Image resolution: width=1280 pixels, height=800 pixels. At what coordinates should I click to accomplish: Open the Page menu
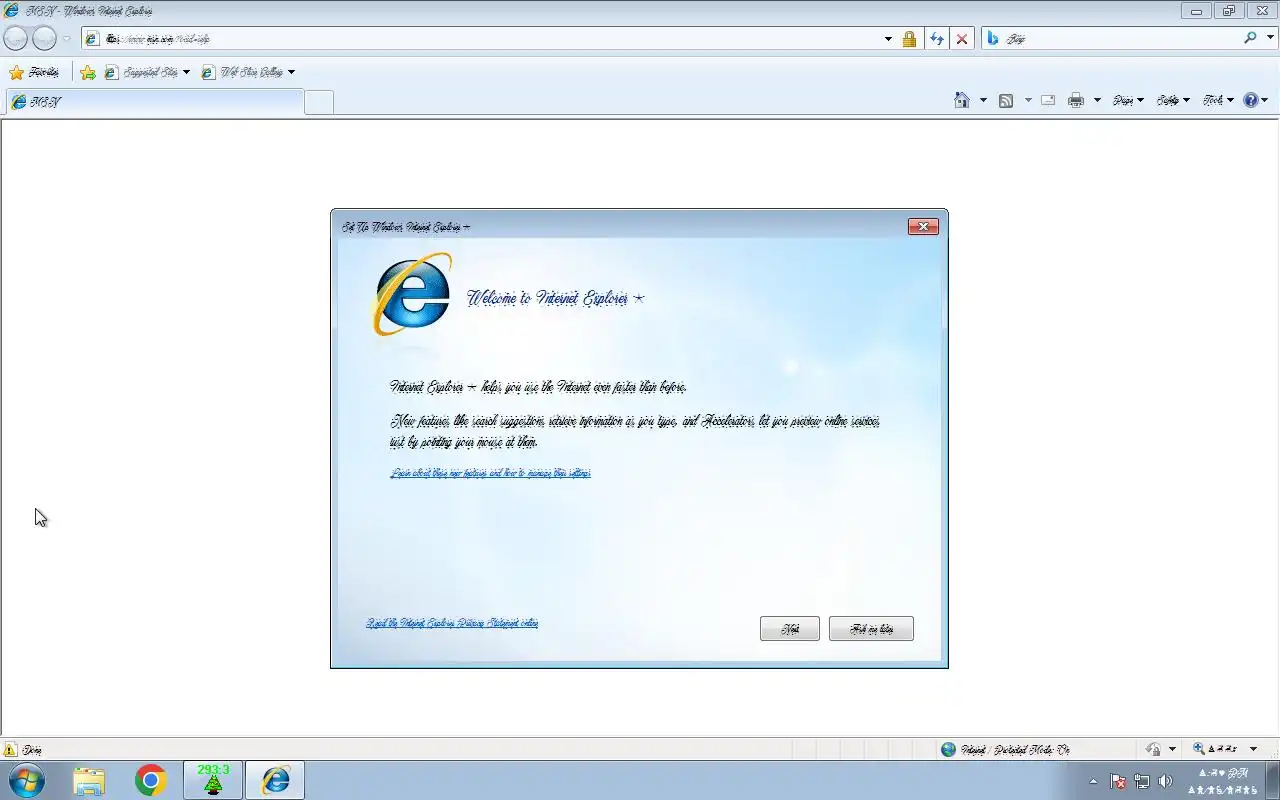[x=1128, y=100]
